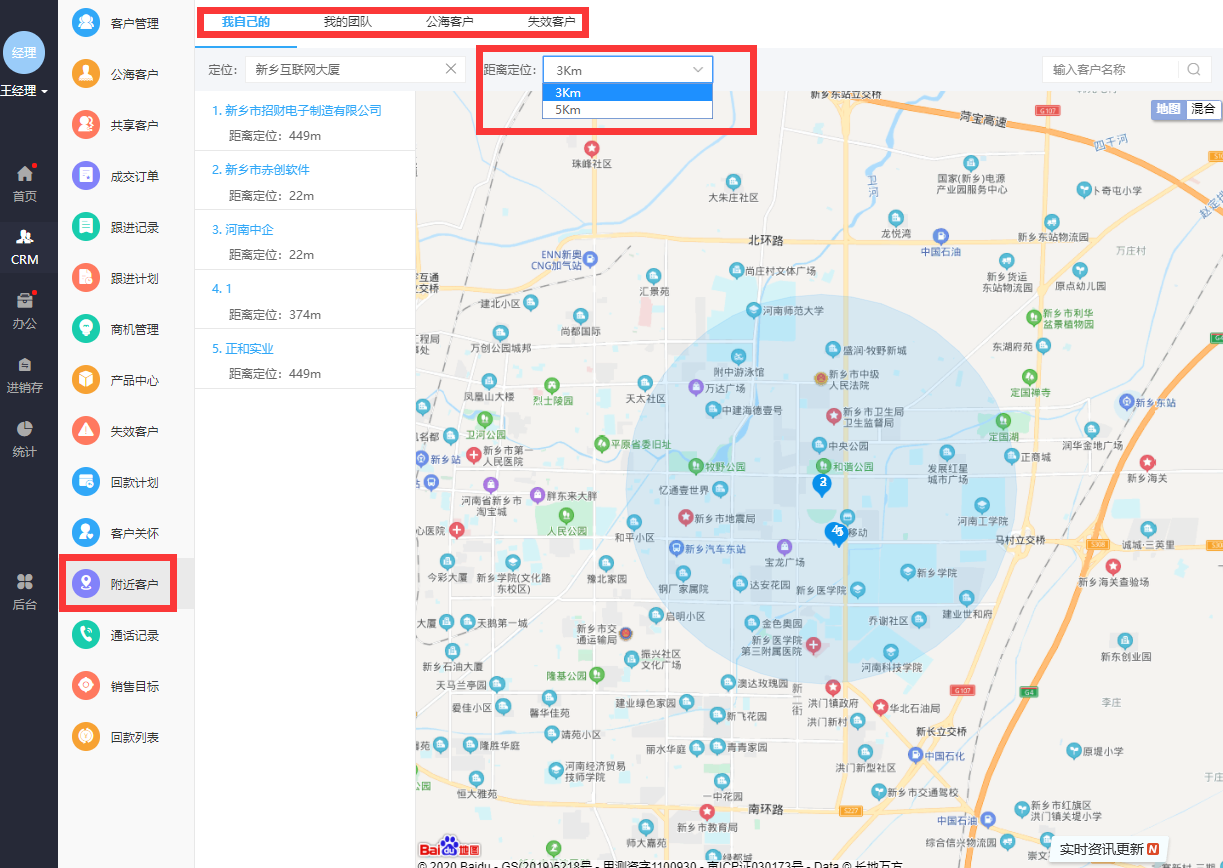1223x868 pixels.
Task: Open 进销存 module icon
Action: (x=25, y=365)
